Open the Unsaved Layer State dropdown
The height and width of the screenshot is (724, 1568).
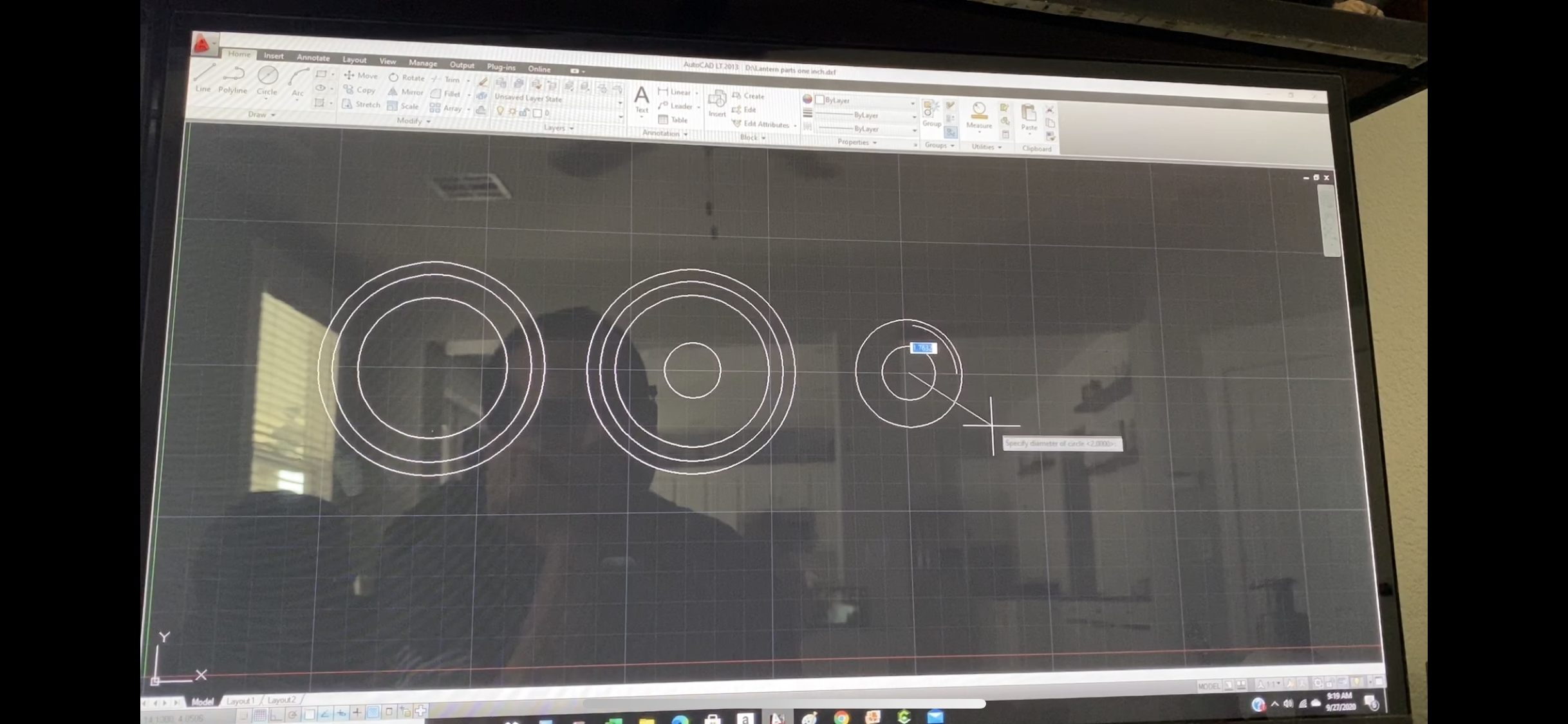pyautogui.click(x=620, y=102)
